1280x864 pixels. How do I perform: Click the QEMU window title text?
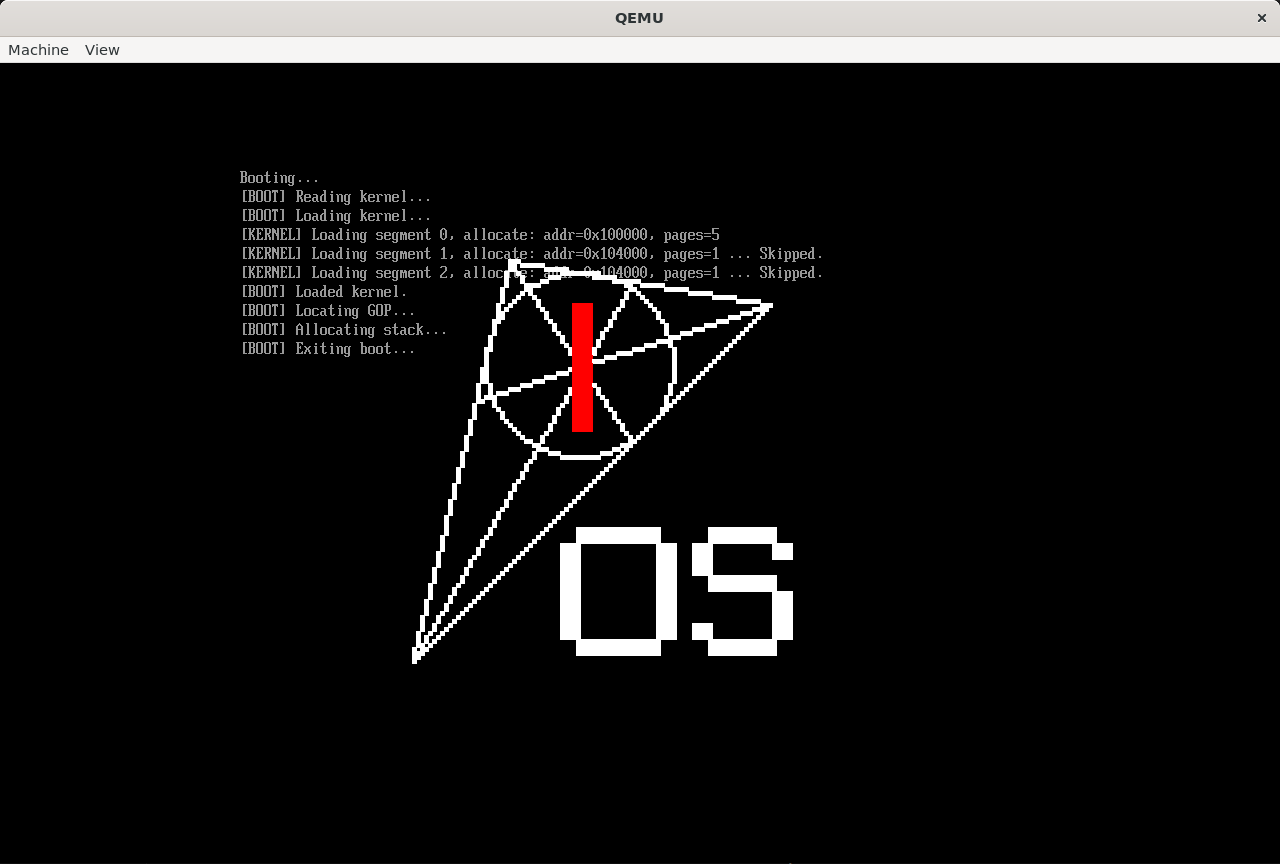click(x=639, y=18)
